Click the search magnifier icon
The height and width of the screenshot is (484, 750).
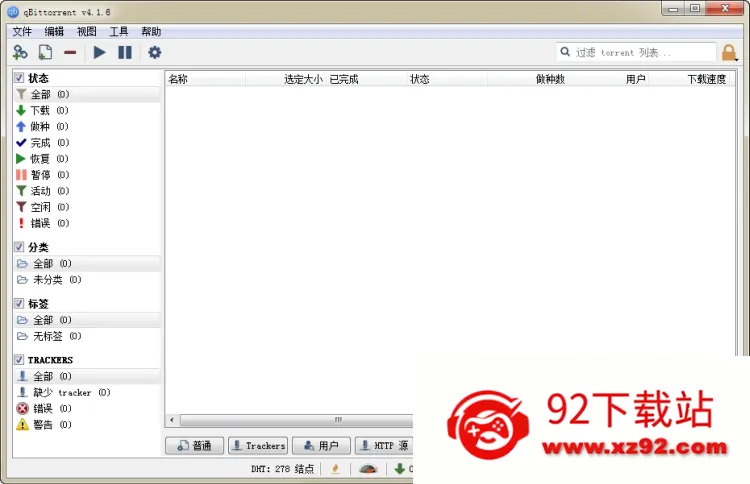(565, 52)
